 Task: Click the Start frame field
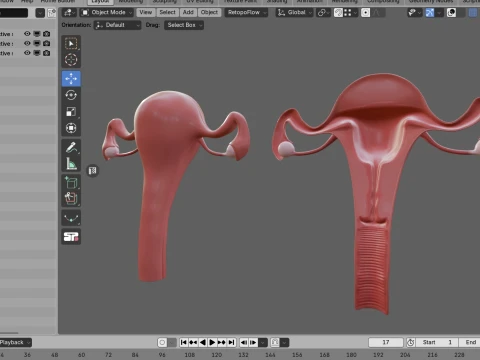[x=437, y=342]
